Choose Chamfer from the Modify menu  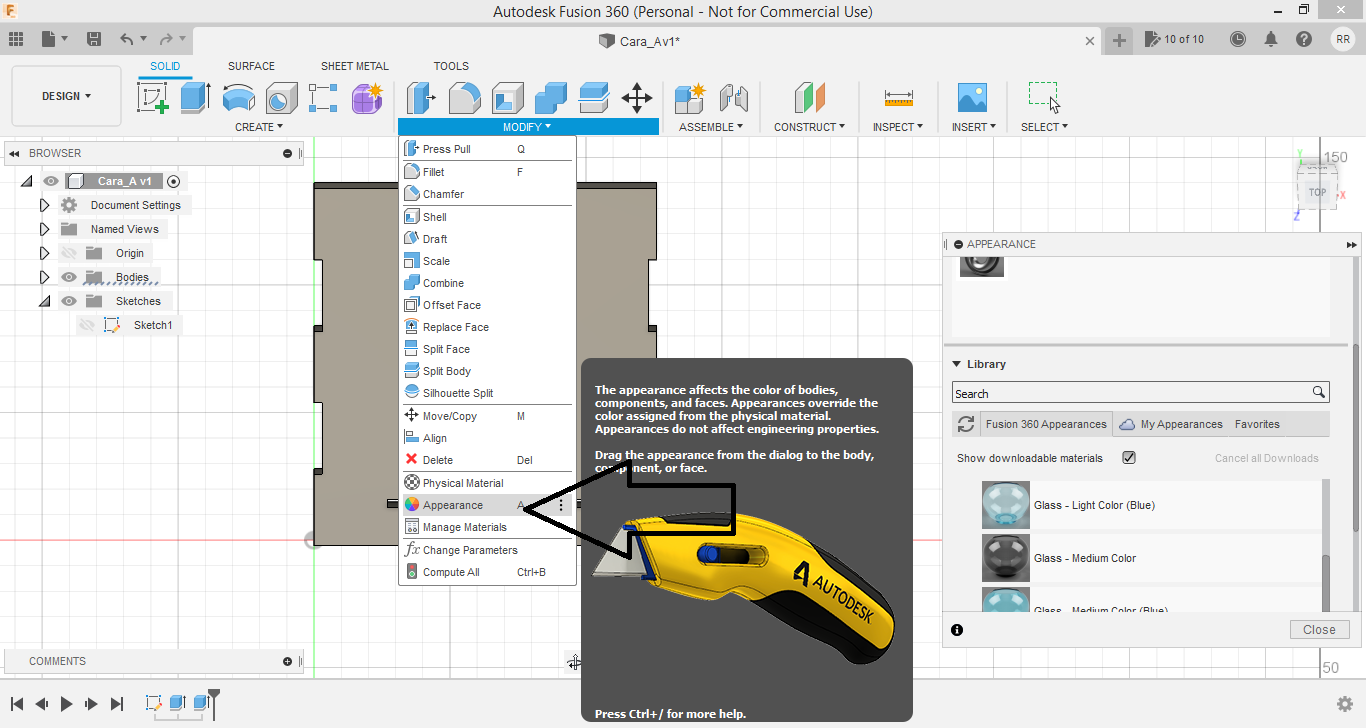(487, 194)
